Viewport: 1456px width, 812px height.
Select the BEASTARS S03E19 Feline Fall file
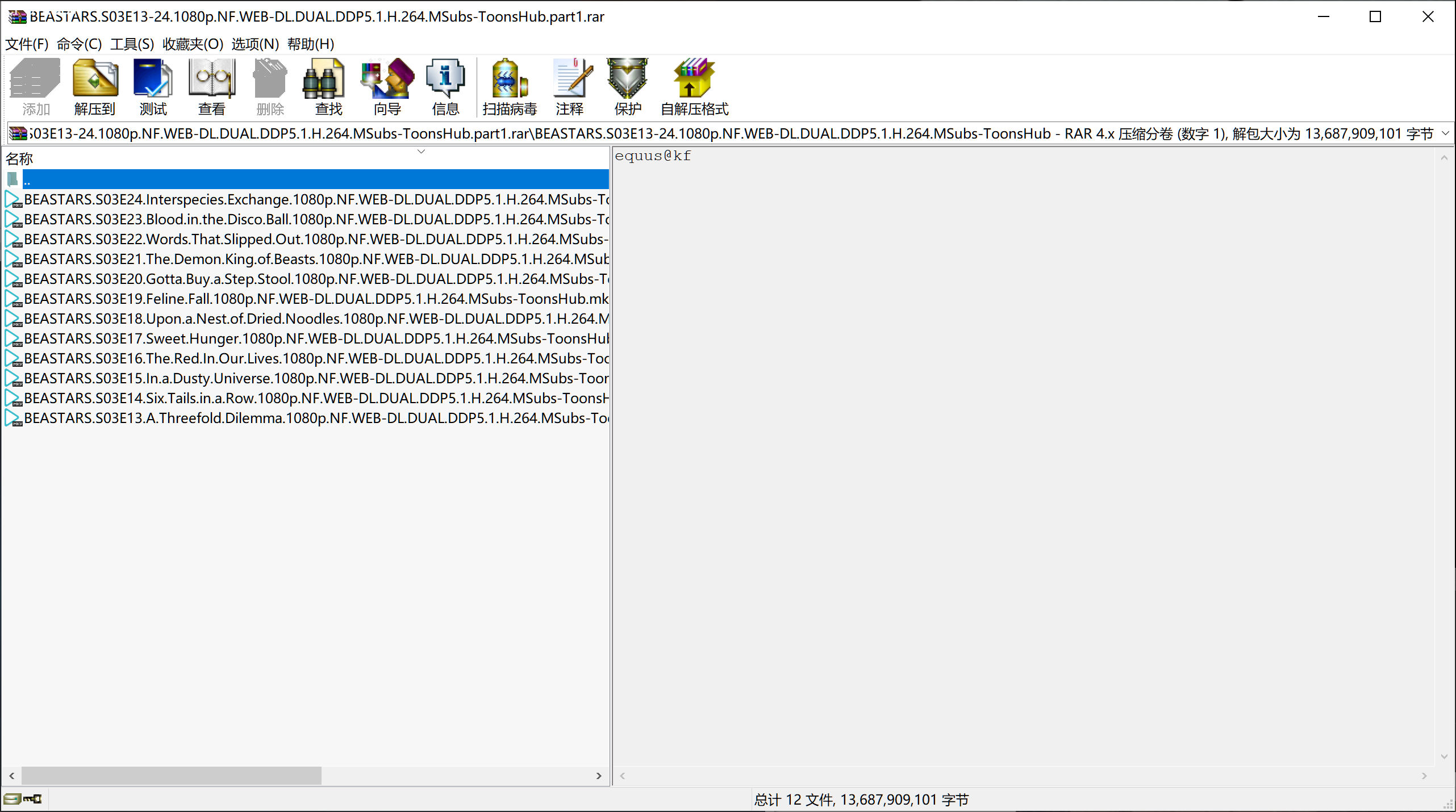click(315, 299)
